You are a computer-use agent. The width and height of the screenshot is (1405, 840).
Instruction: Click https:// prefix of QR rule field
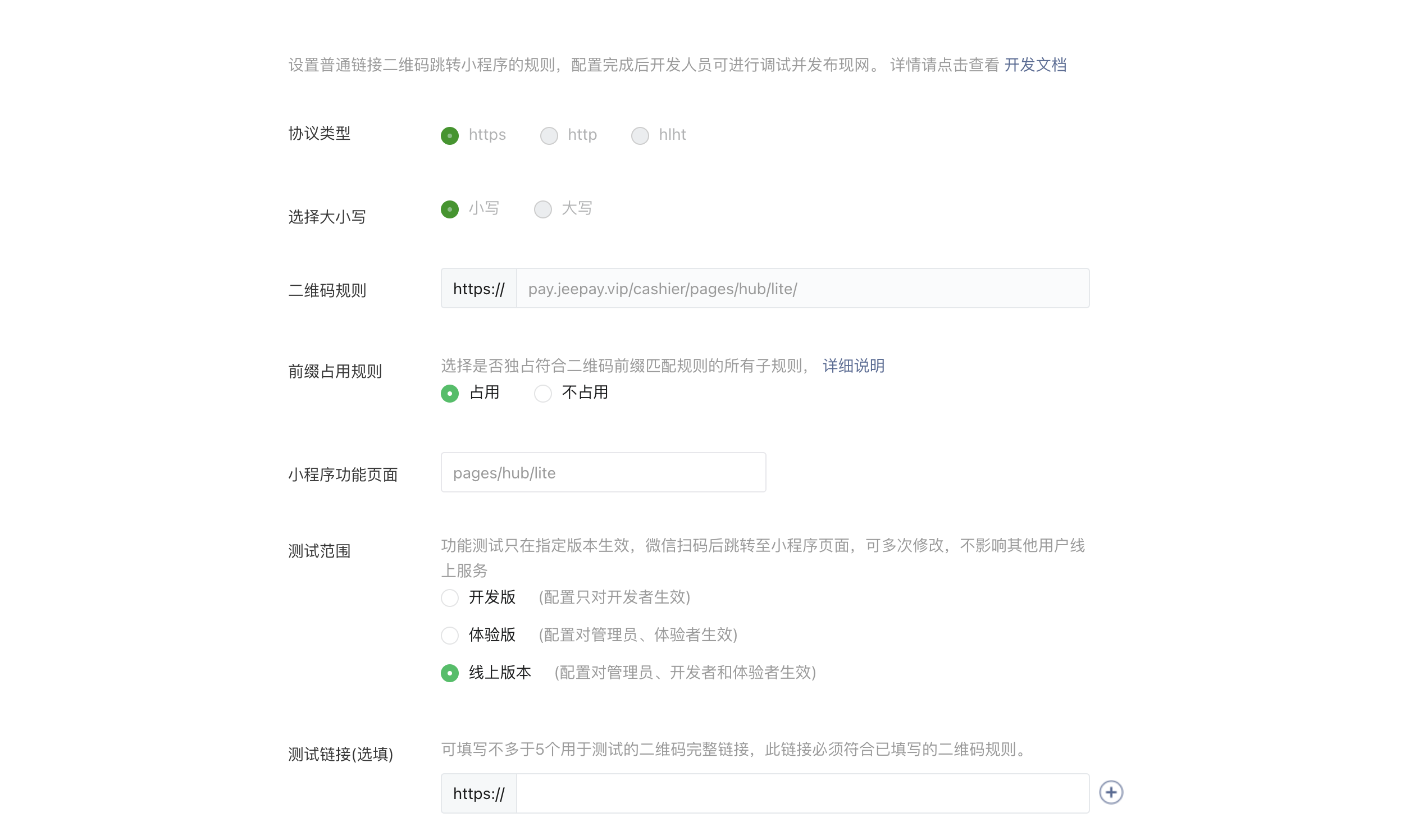(478, 289)
